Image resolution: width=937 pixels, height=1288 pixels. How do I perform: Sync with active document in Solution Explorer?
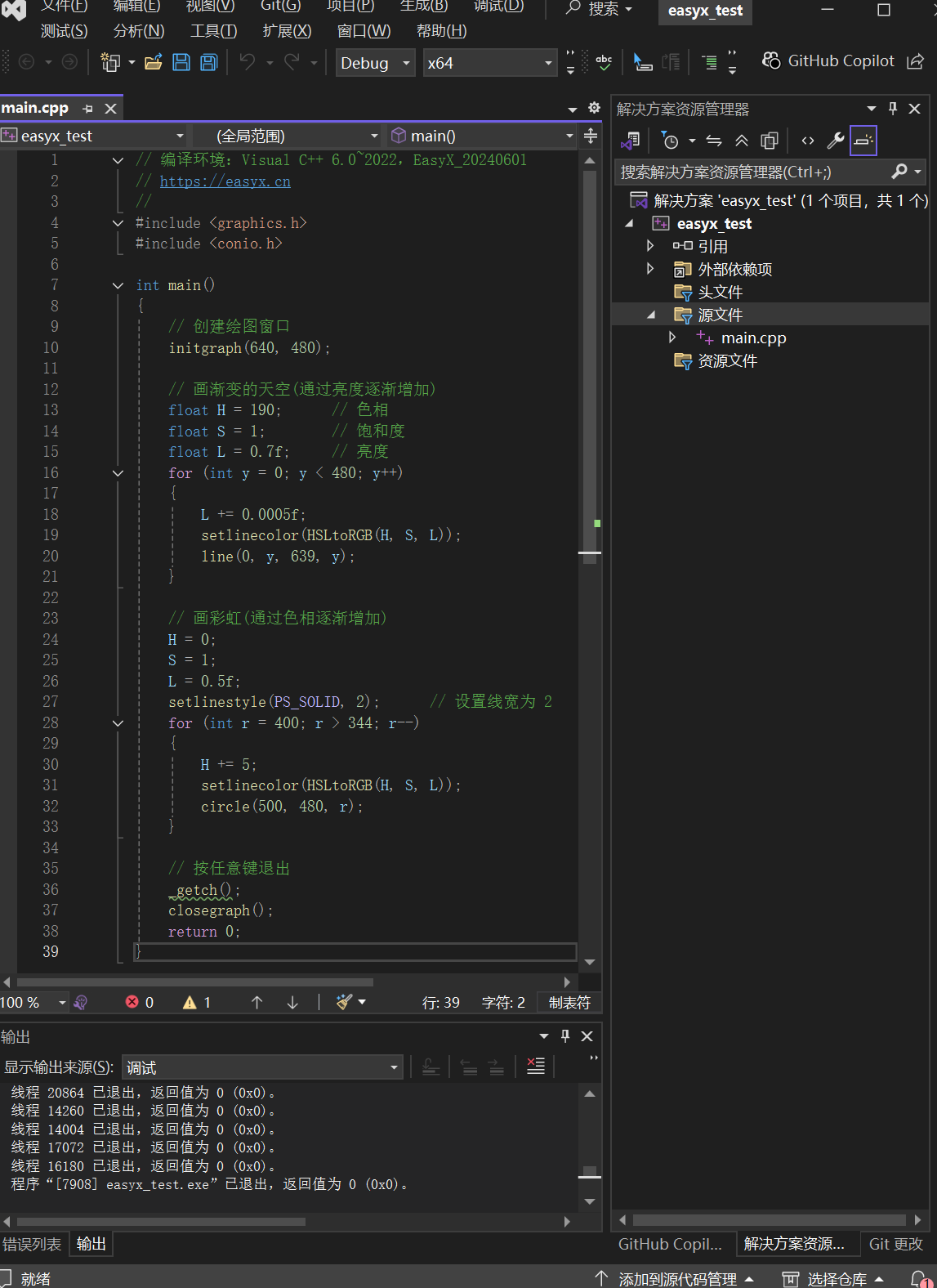(x=714, y=141)
